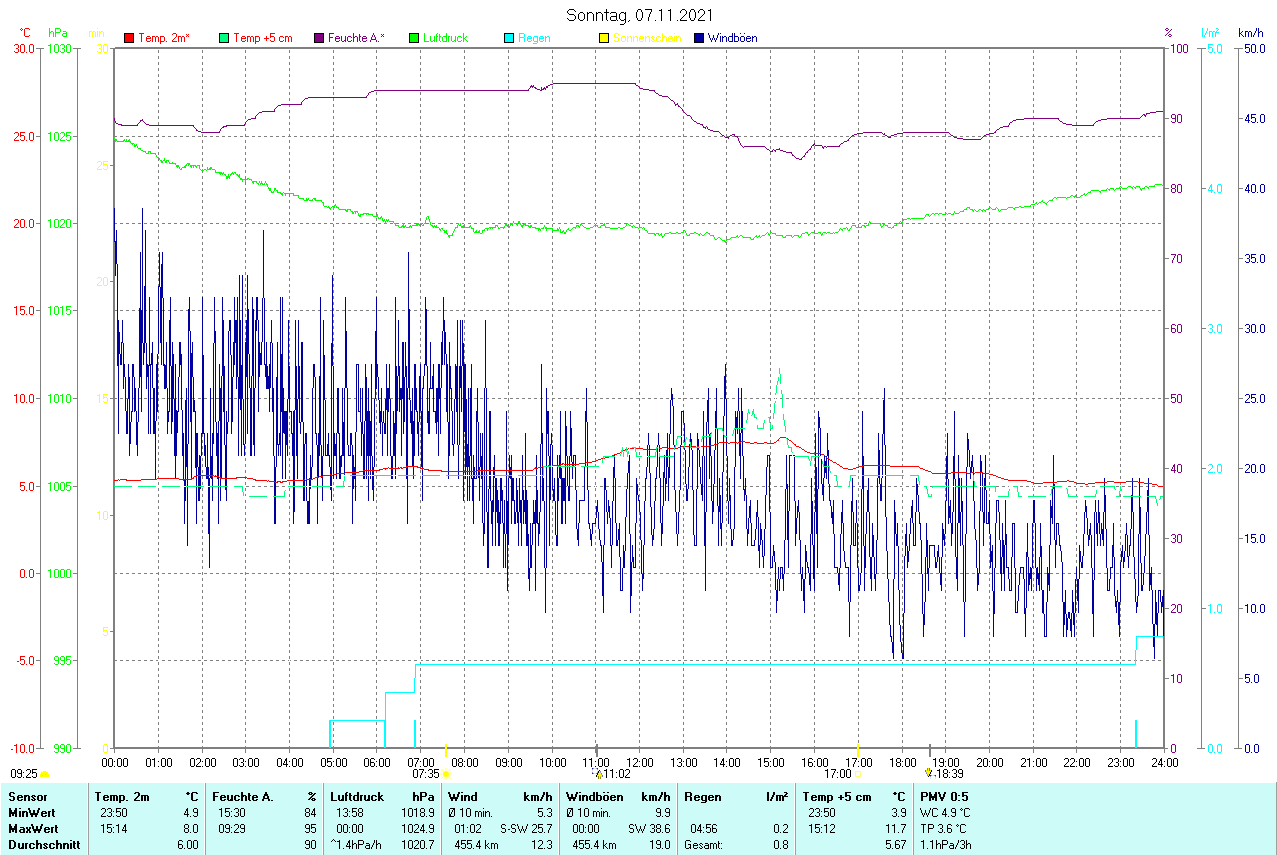This screenshot has width=1277, height=855.
Task: Click the '1030' hPa axis value
Action: tap(60, 48)
